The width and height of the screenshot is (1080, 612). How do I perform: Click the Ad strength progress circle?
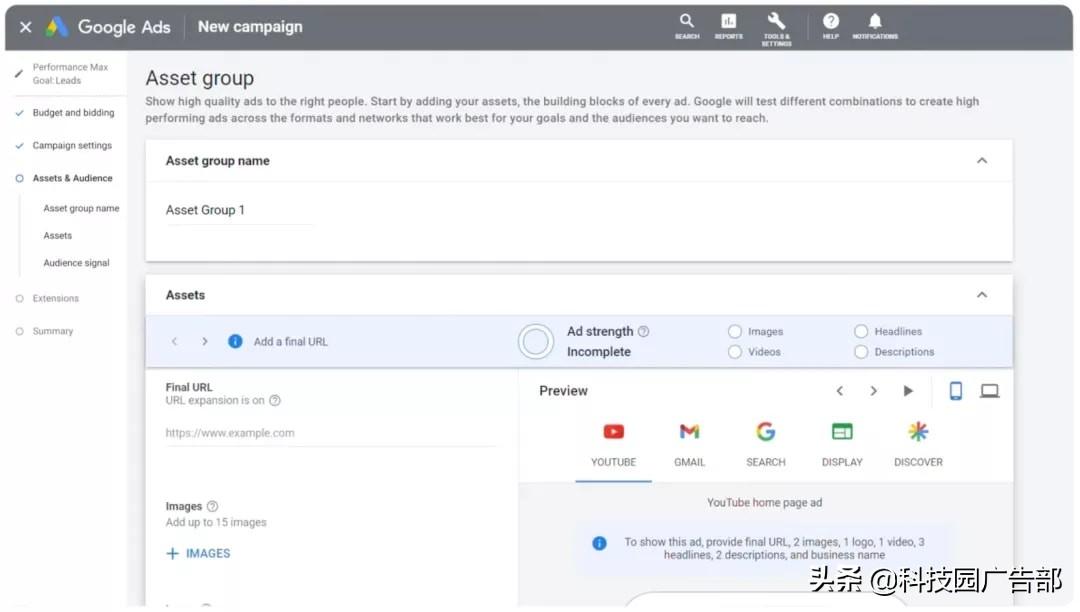[x=536, y=341]
